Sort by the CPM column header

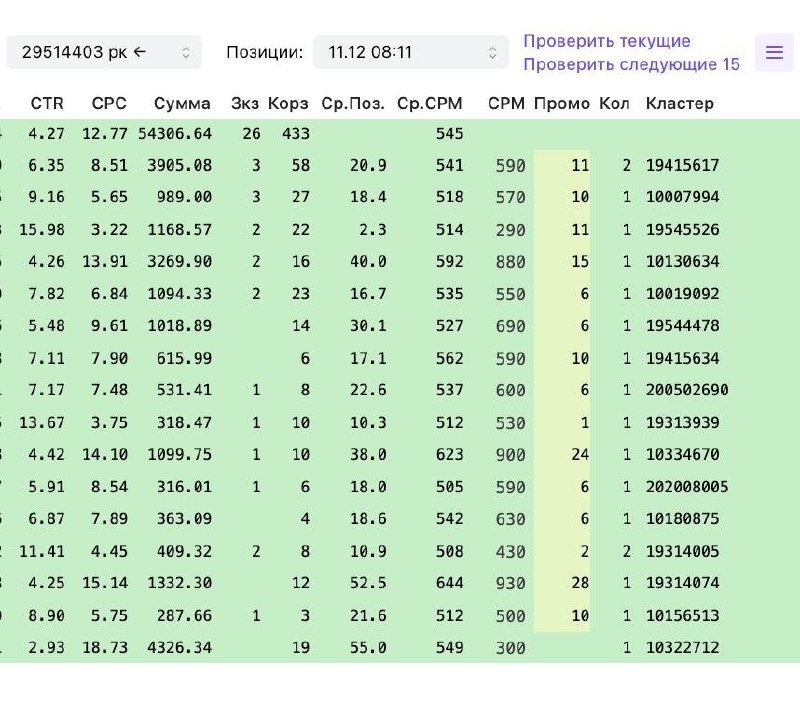[x=506, y=104]
